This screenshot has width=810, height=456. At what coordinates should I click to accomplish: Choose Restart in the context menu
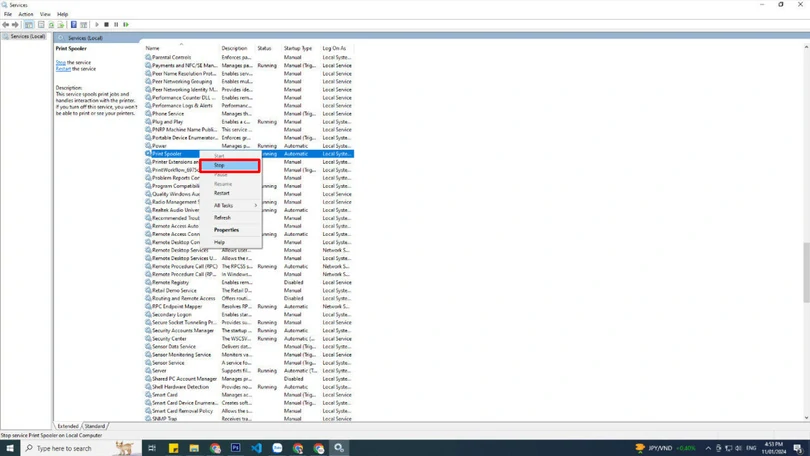(x=222, y=193)
